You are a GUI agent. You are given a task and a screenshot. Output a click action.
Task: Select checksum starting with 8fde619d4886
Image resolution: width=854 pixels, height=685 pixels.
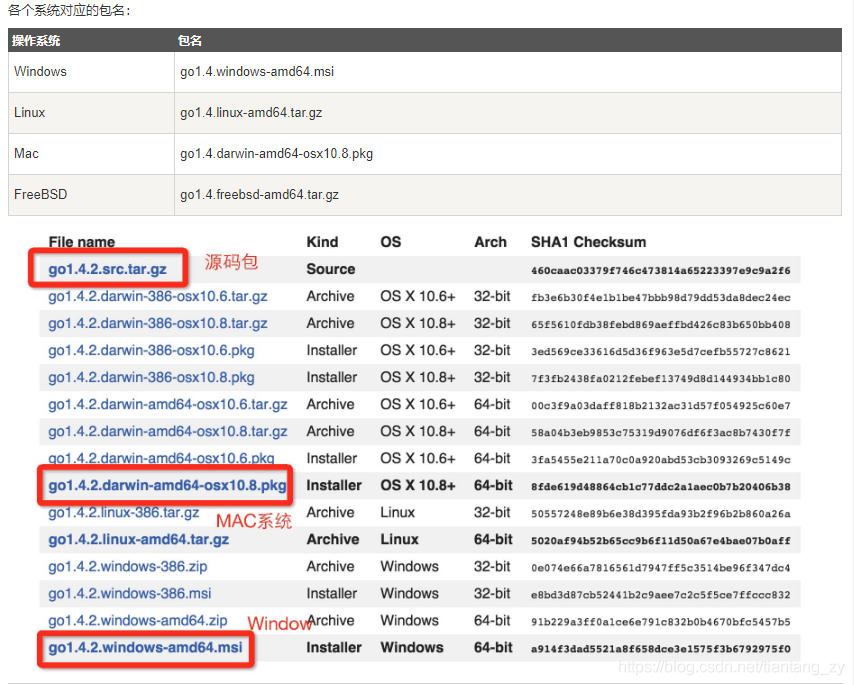pyautogui.click(x=661, y=486)
